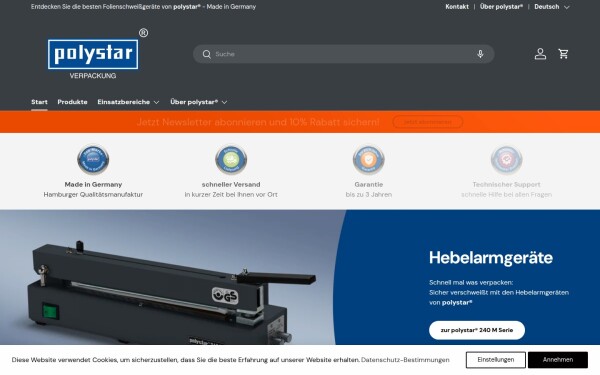The image size is (600, 375).
Task: Click the polystar Verpackung logo
Action: point(98,54)
